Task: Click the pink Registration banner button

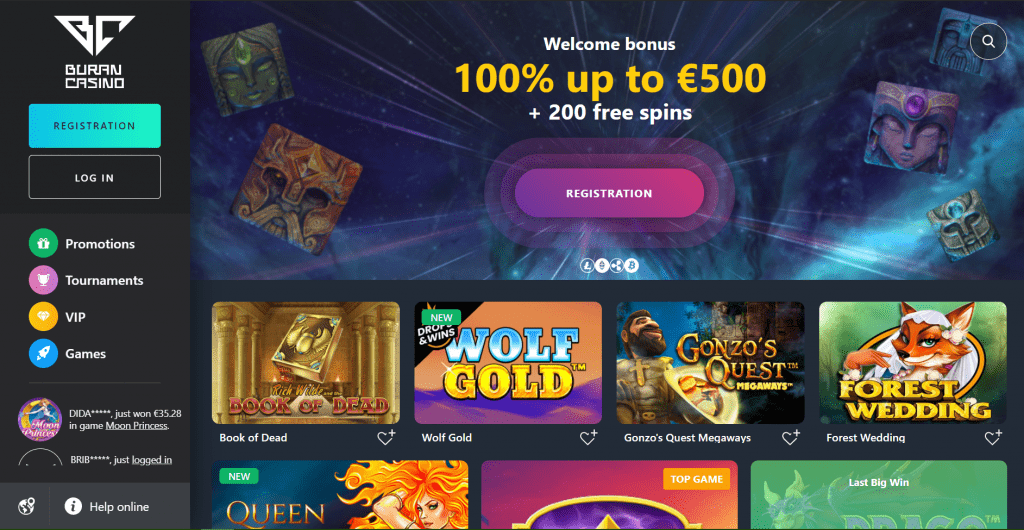Action: pos(609,193)
